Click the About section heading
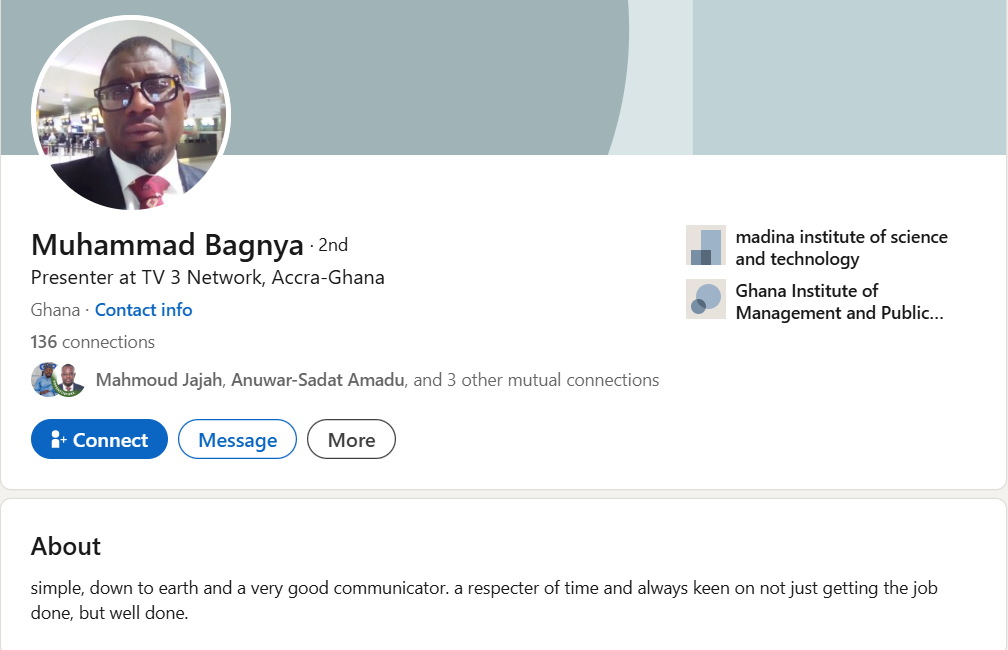This screenshot has height=650, width=1008. (66, 546)
